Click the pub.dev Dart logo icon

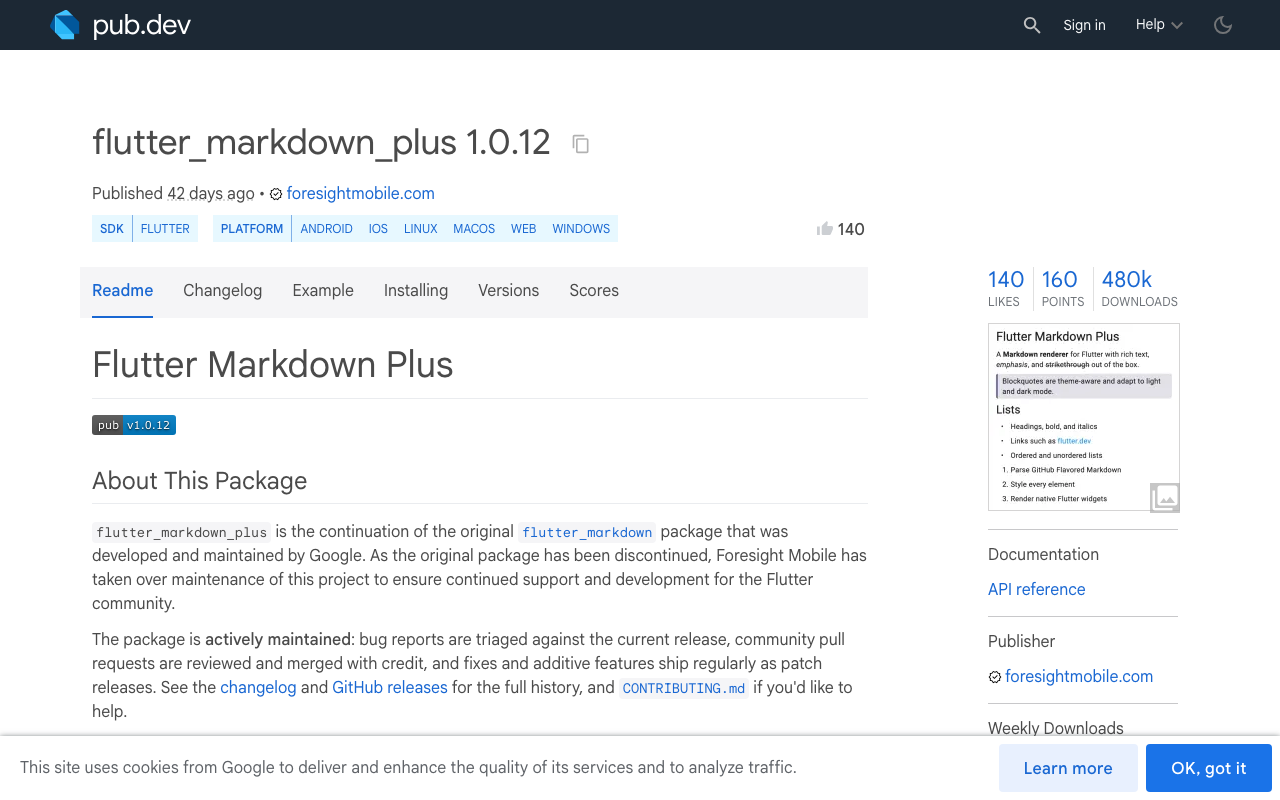pyautogui.click(x=65, y=25)
